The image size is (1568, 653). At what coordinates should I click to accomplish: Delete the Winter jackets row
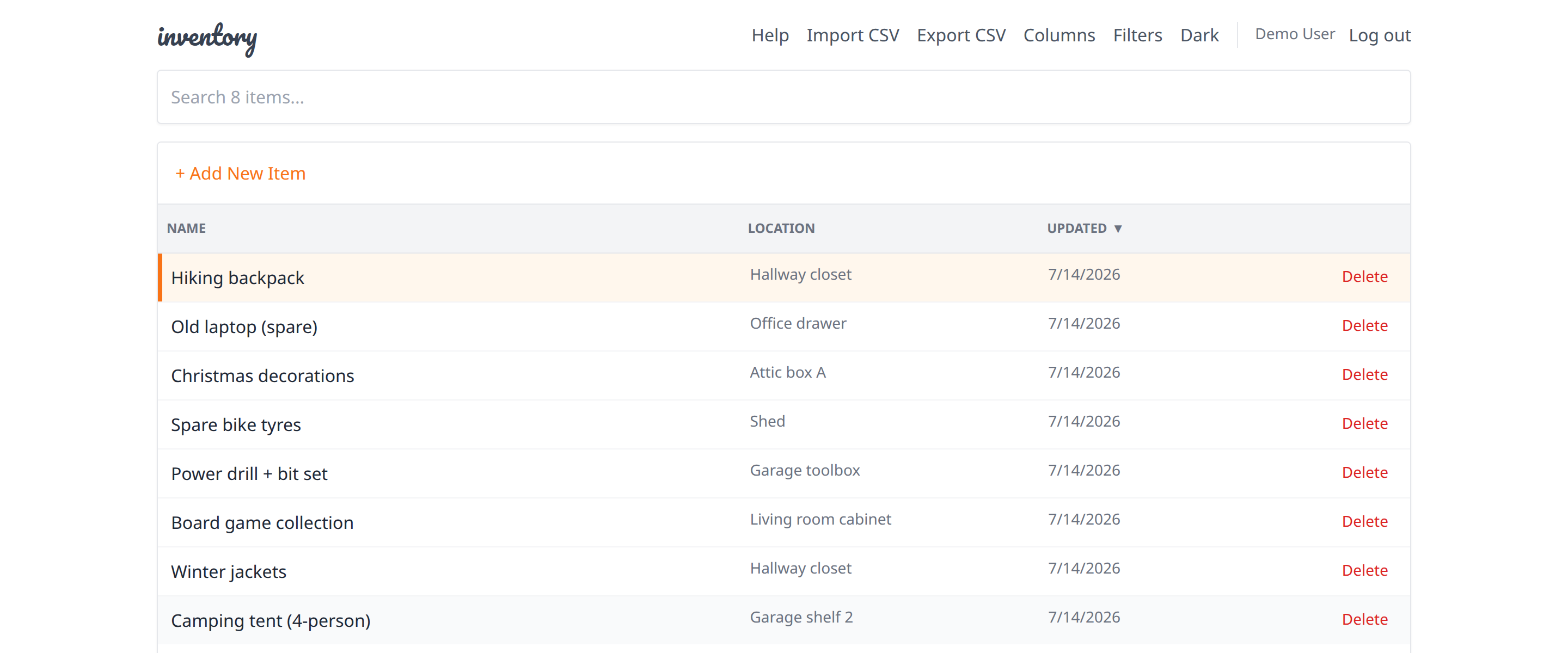1365,570
